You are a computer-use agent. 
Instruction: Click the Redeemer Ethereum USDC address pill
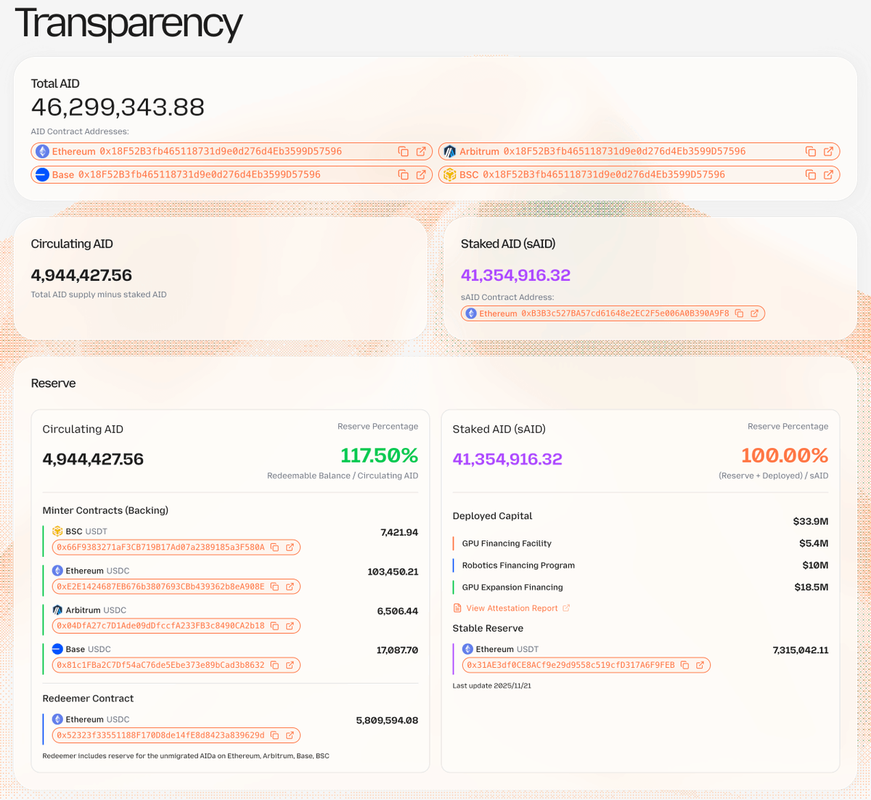pos(160,736)
